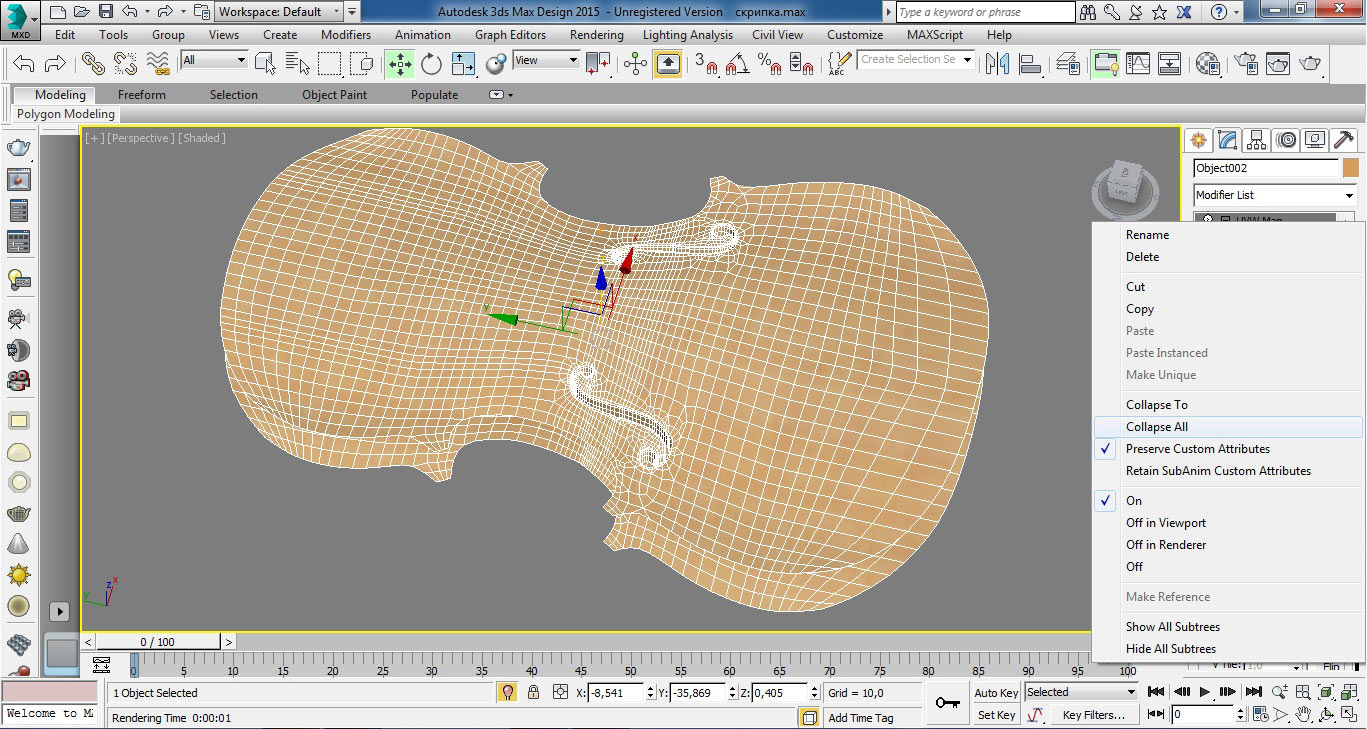Open the Modifiers menu
Screen dimensions: 1367x729
tap(346, 35)
